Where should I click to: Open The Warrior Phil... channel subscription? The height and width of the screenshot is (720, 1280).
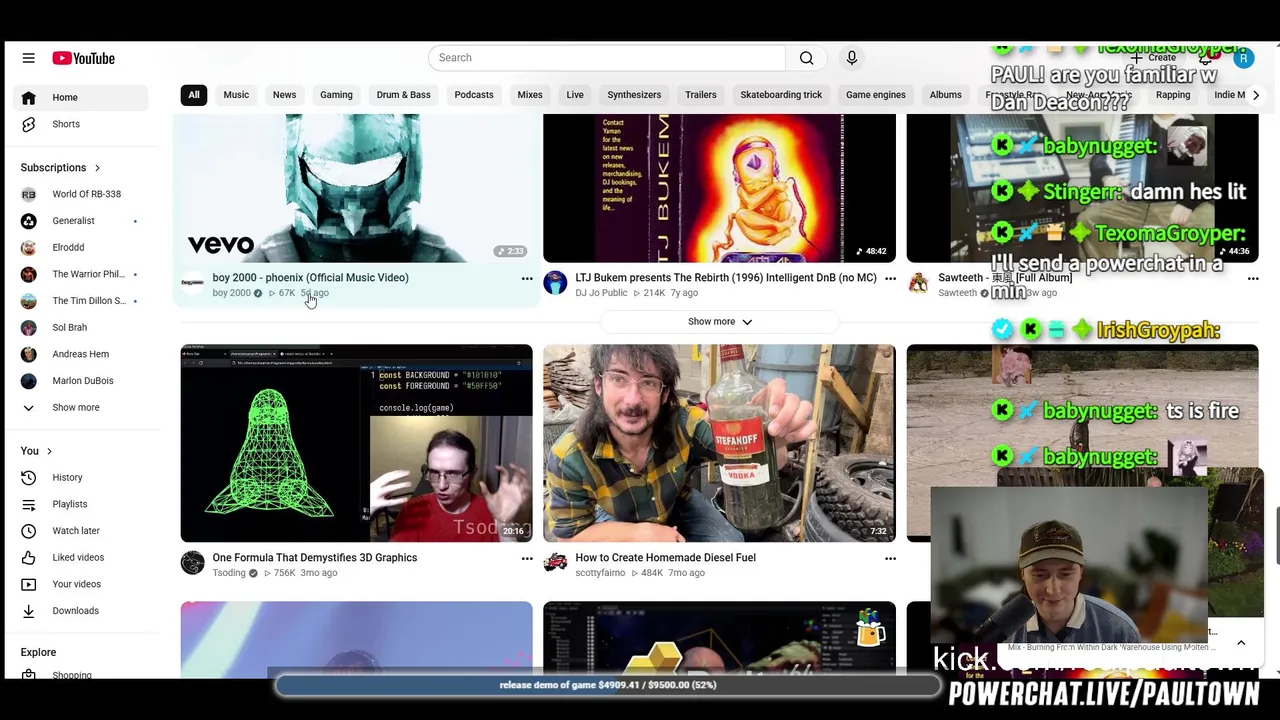click(x=80, y=274)
